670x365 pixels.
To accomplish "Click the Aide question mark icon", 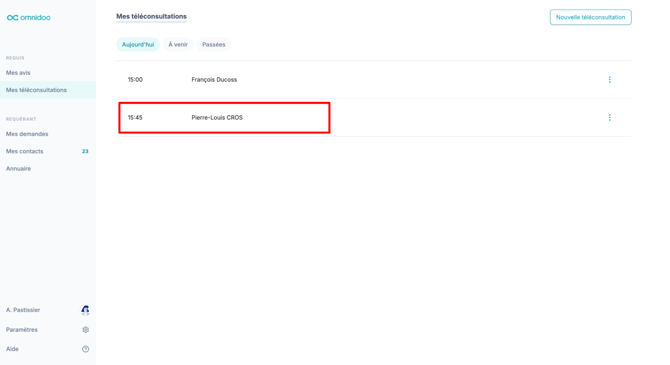I will (x=85, y=349).
